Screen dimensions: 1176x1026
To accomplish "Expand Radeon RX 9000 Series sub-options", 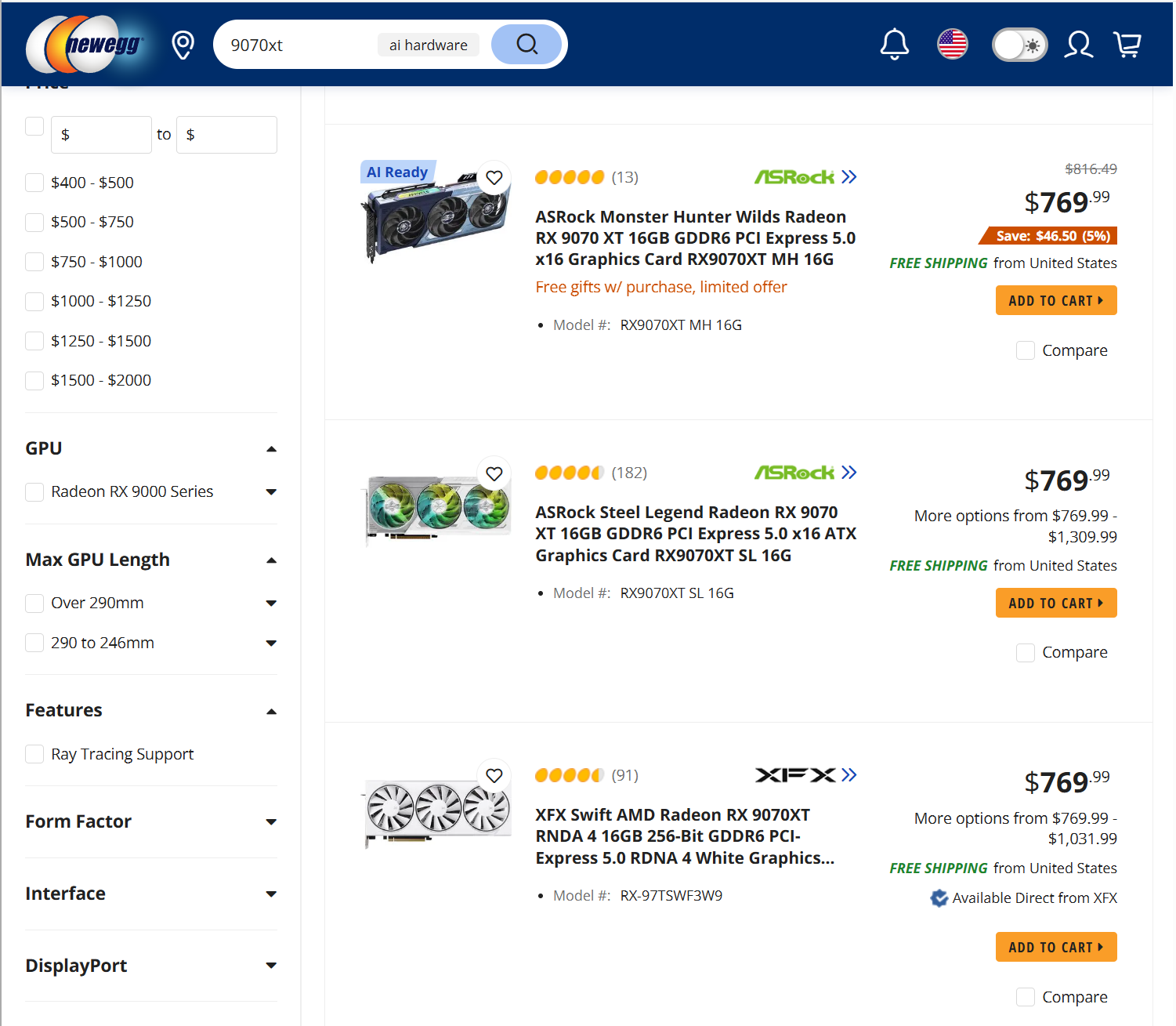I will click(271, 492).
